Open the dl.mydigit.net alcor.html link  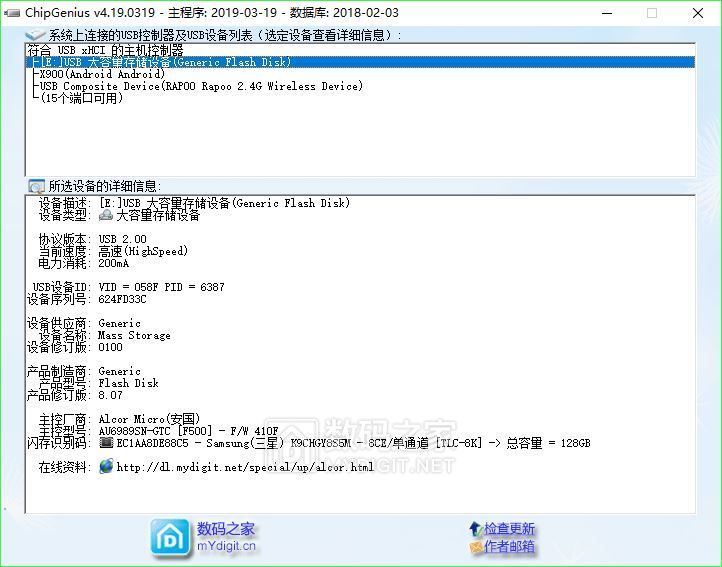pos(245,467)
